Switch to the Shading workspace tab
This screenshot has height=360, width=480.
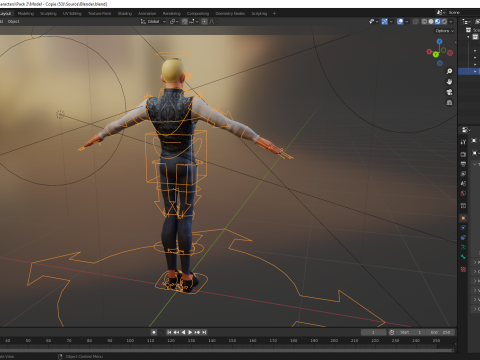click(125, 14)
